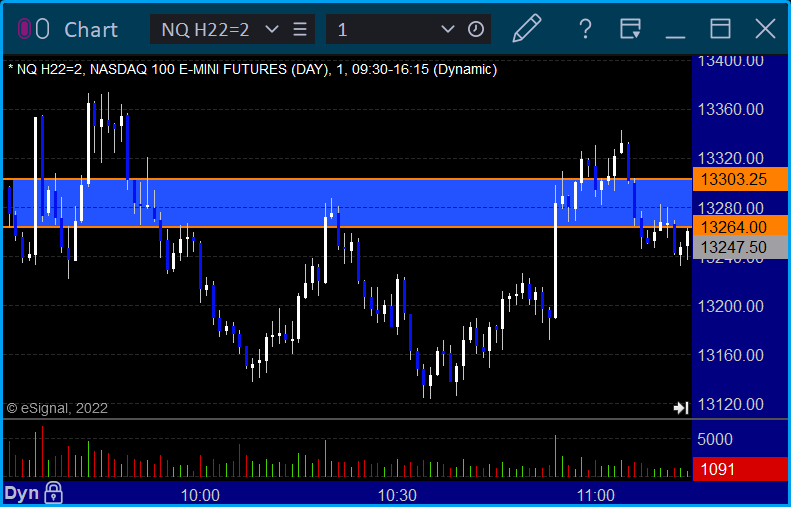Click the purple link-symbol pill icon
791x507 pixels.
click(24, 29)
